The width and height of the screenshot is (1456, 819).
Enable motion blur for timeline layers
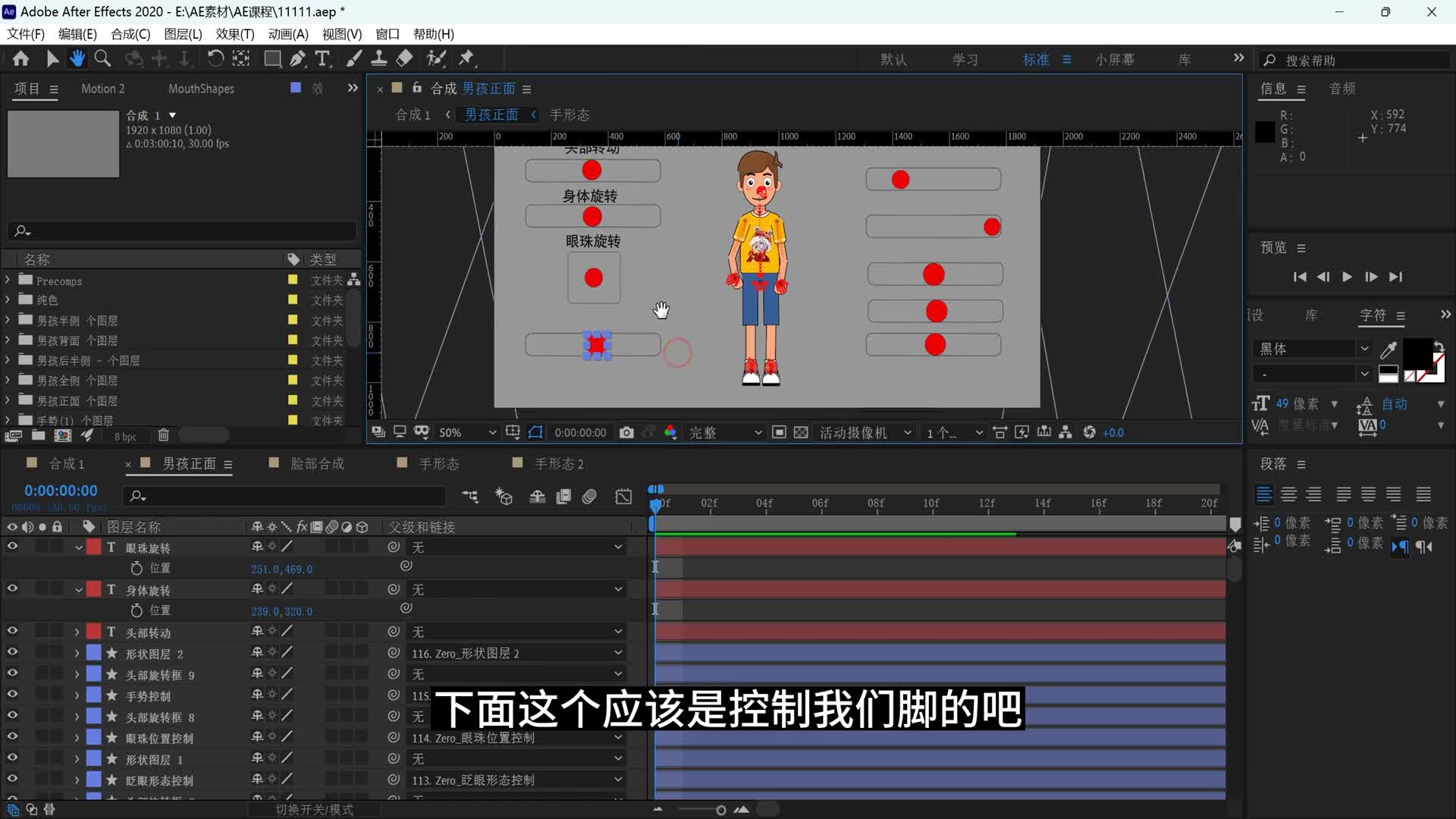click(x=589, y=497)
